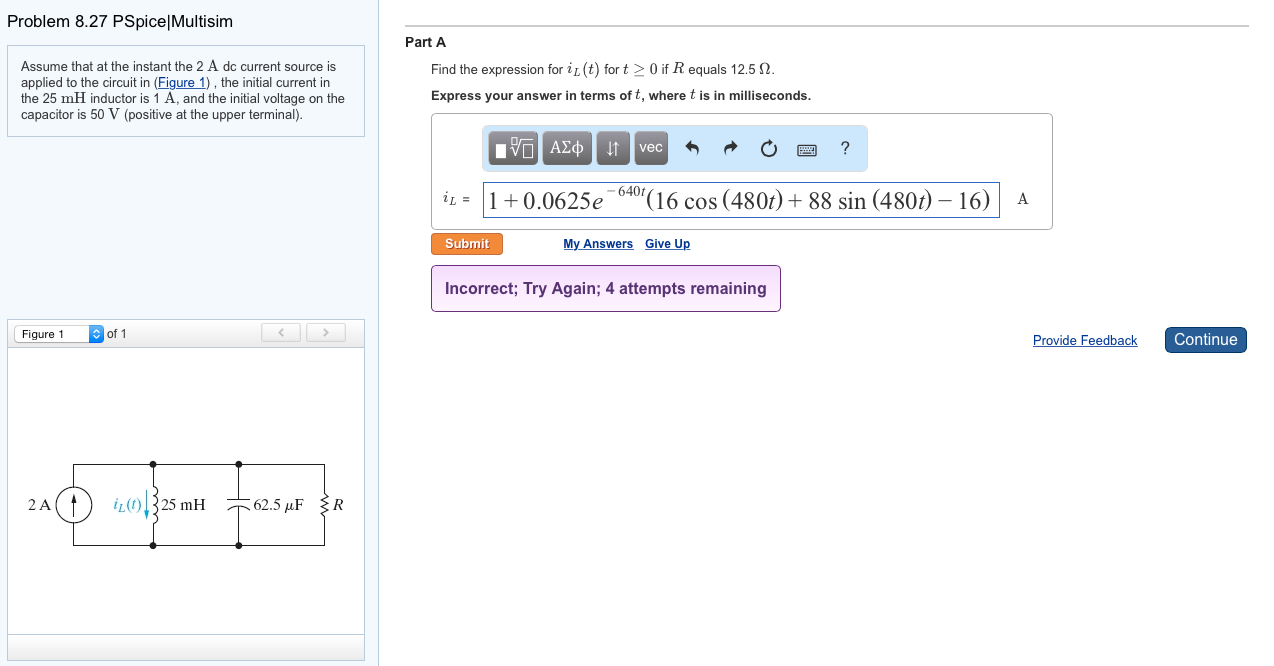
Task: Click inside the iL answer input field
Action: (740, 200)
